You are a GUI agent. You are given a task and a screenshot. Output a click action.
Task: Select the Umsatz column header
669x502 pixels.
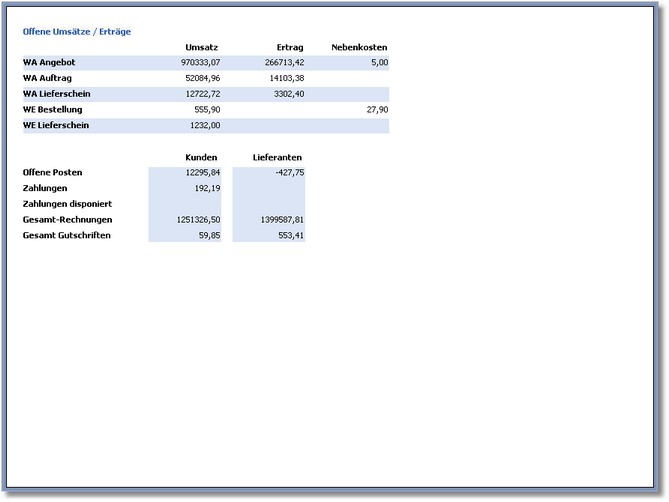point(202,47)
